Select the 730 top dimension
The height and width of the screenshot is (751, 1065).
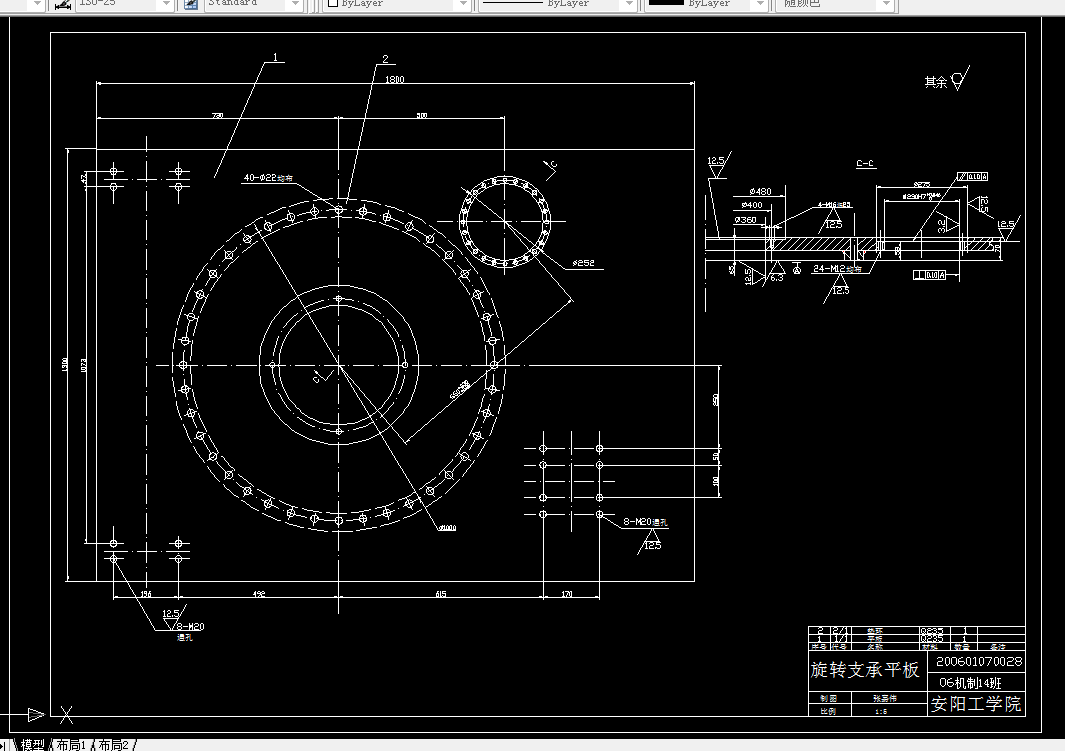coord(217,115)
